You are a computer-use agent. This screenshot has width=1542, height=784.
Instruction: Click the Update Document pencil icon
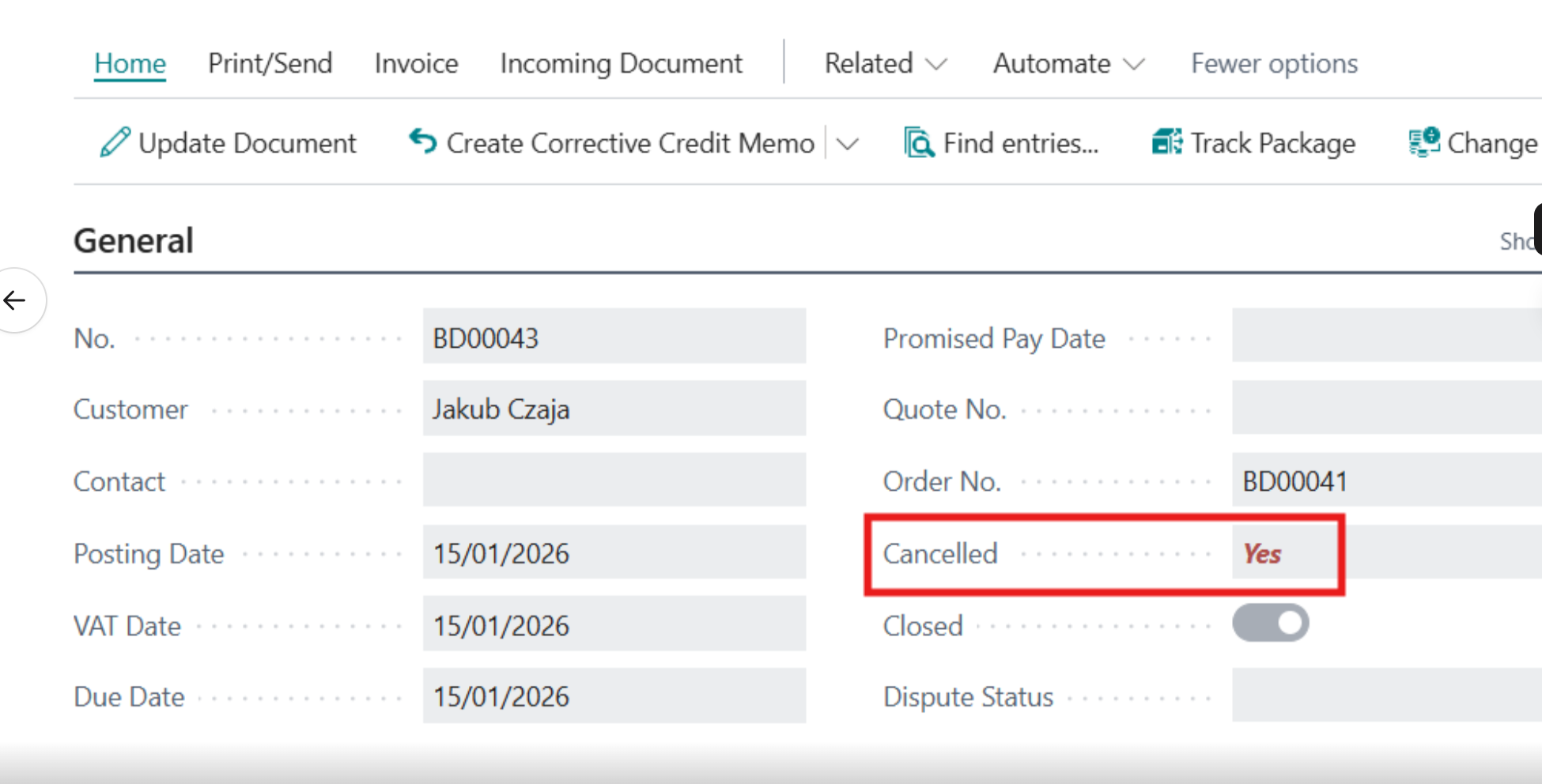click(x=115, y=143)
